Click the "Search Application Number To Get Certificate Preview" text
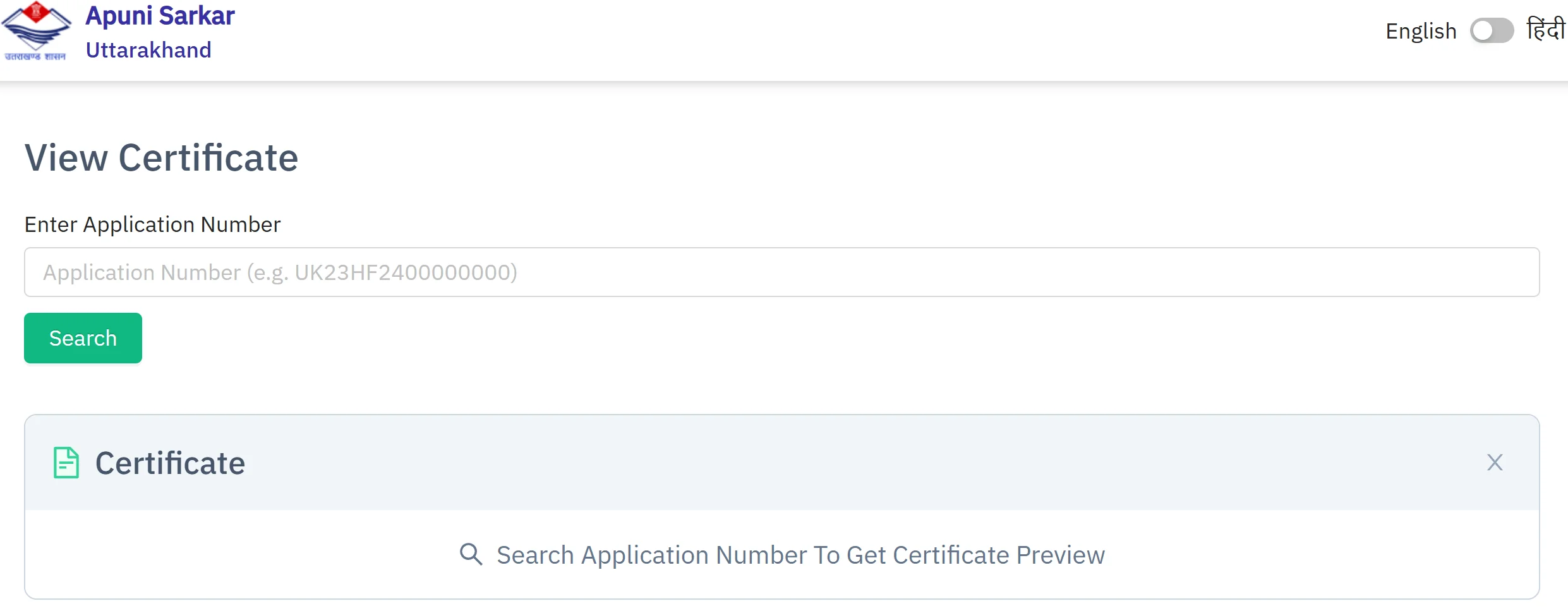This screenshot has width=1568, height=613. [800, 555]
